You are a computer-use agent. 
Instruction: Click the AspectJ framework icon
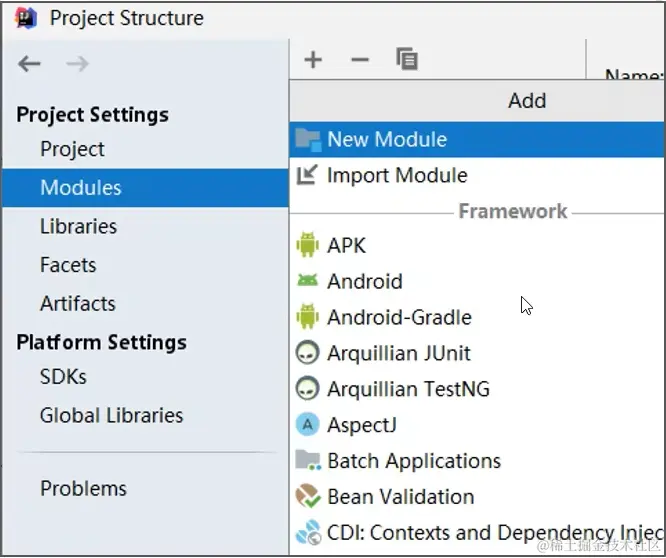click(x=308, y=425)
